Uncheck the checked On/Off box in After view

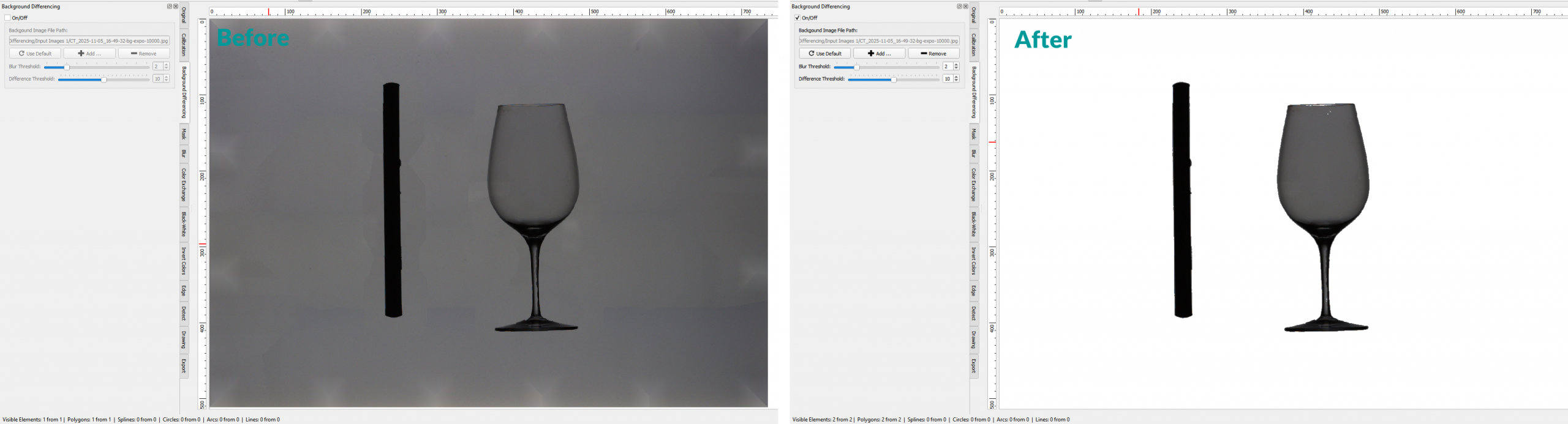click(797, 18)
